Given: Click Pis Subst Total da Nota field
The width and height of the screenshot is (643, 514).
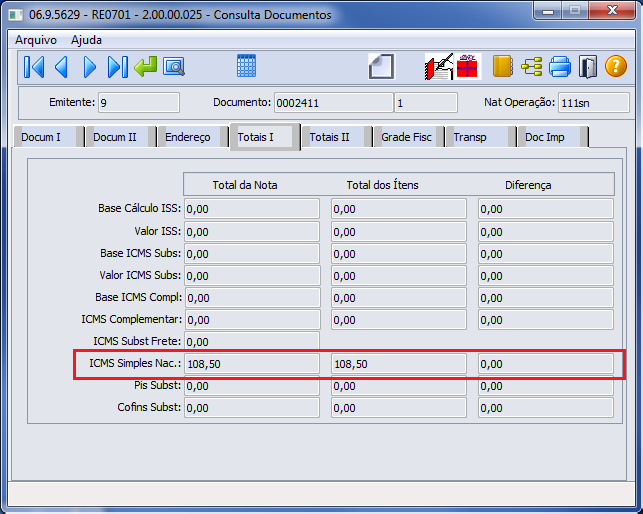Looking at the screenshot, I should [x=252, y=386].
